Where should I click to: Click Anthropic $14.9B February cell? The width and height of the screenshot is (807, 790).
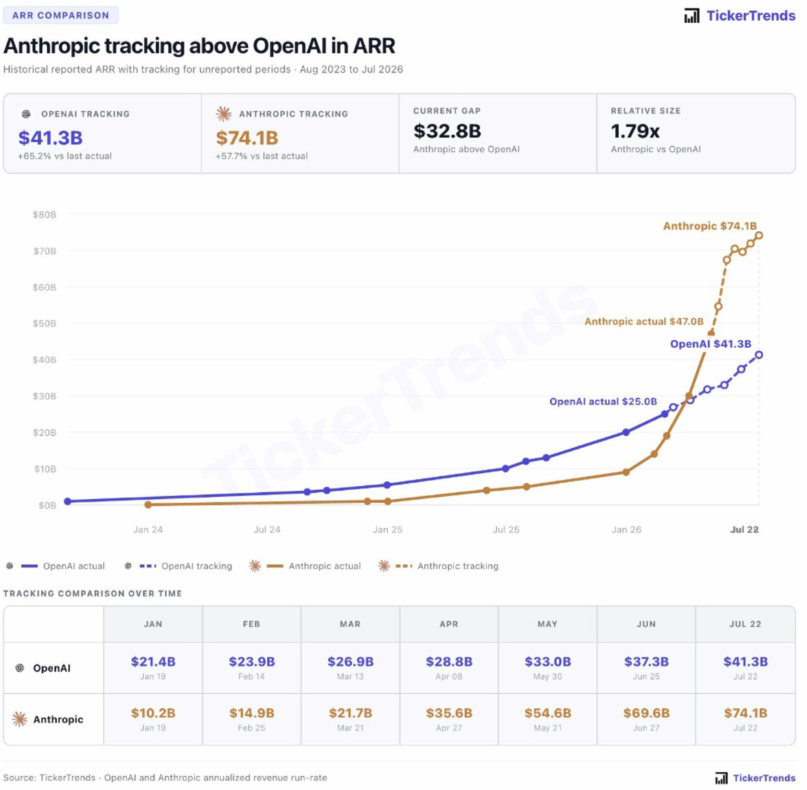click(252, 719)
